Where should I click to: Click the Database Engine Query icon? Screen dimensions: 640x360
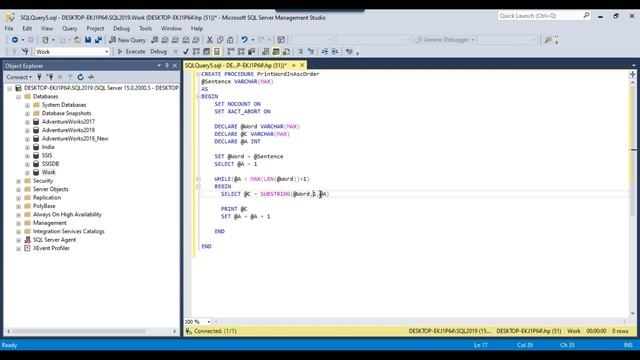point(155,40)
